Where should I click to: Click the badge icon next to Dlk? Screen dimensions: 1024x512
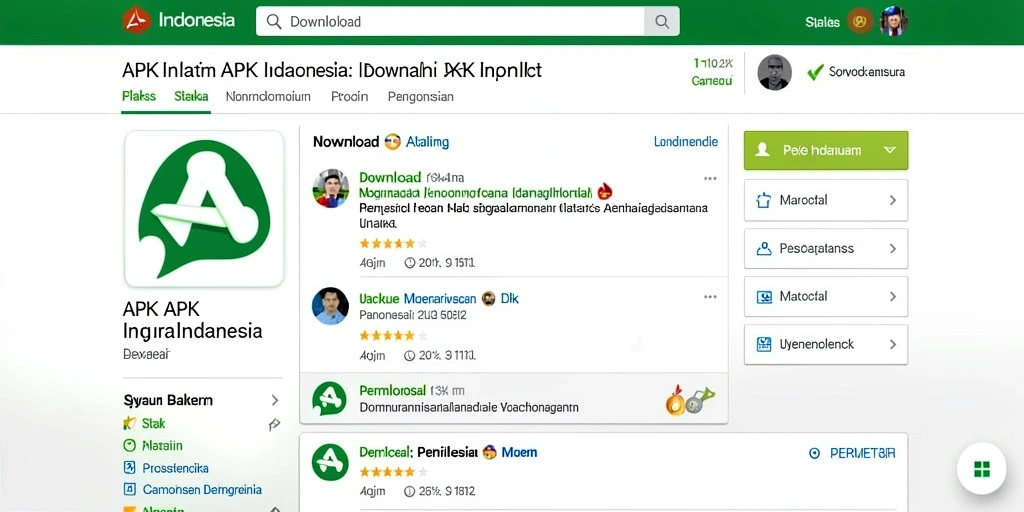(488, 298)
